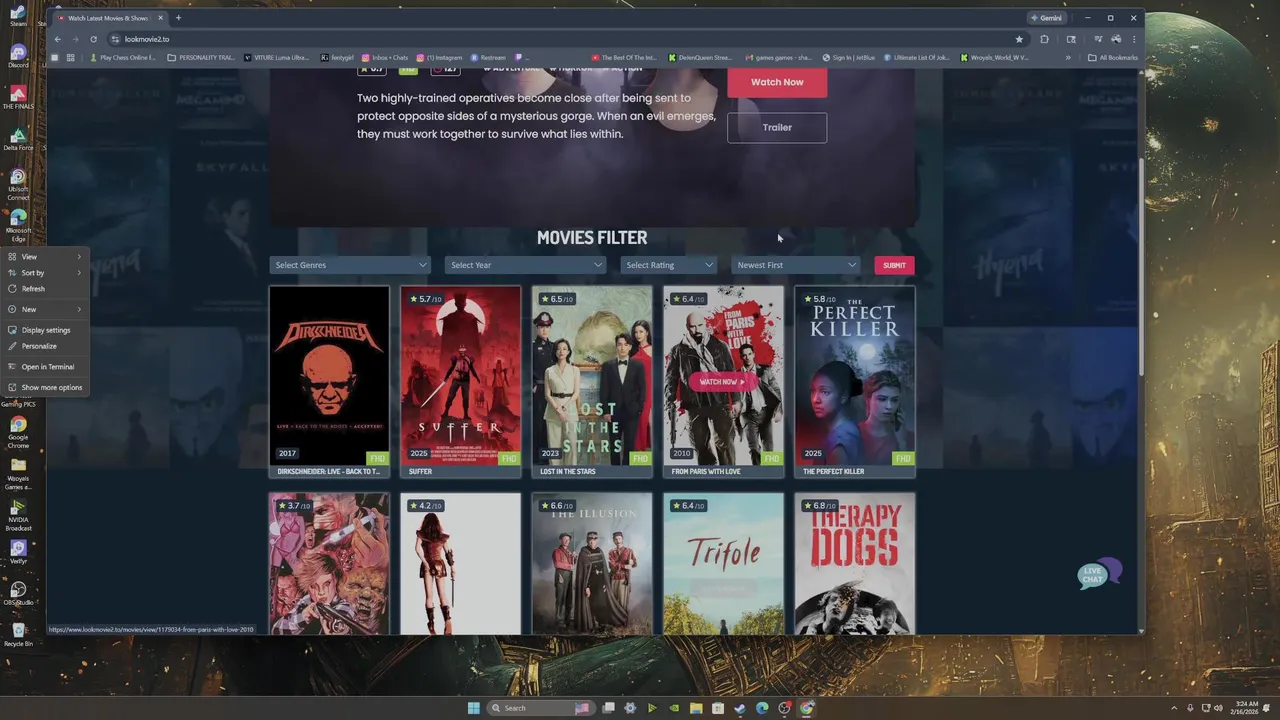
Task: Choose Display settings in context menu
Action: pos(45,330)
